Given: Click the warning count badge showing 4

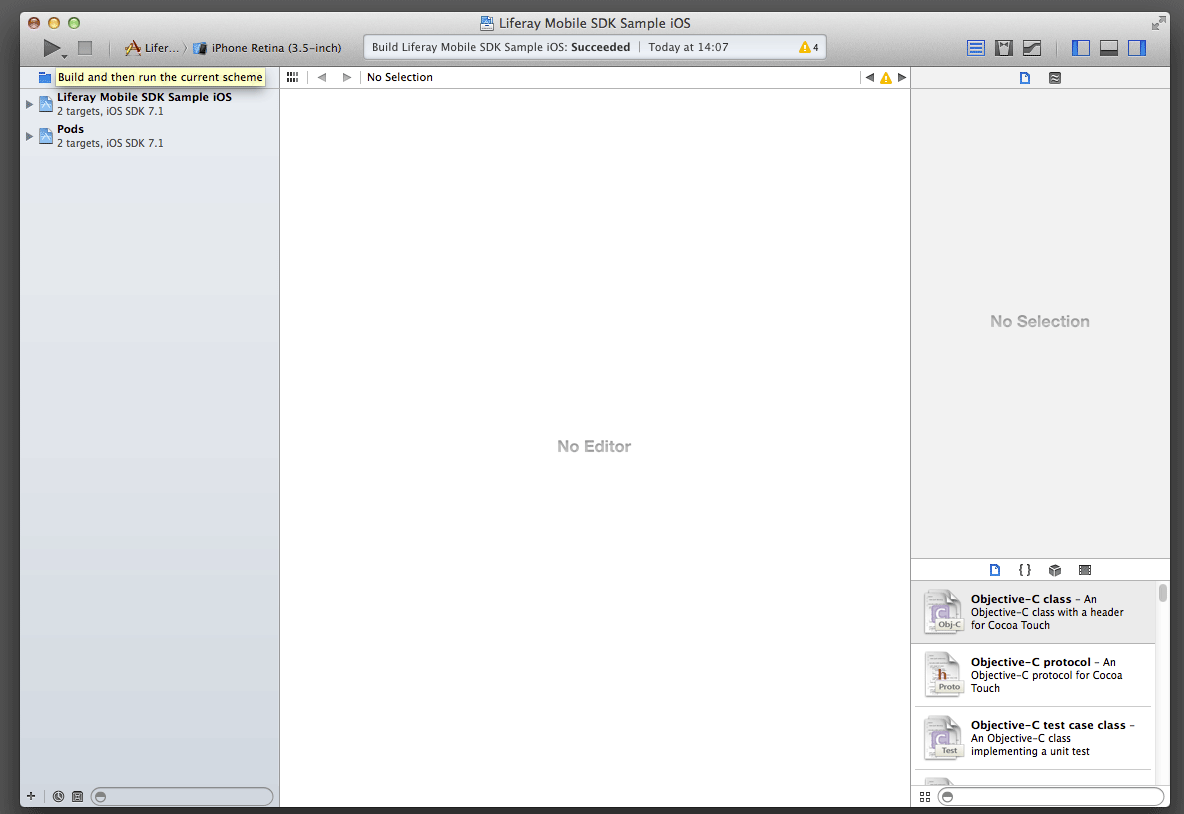Looking at the screenshot, I should 809,47.
